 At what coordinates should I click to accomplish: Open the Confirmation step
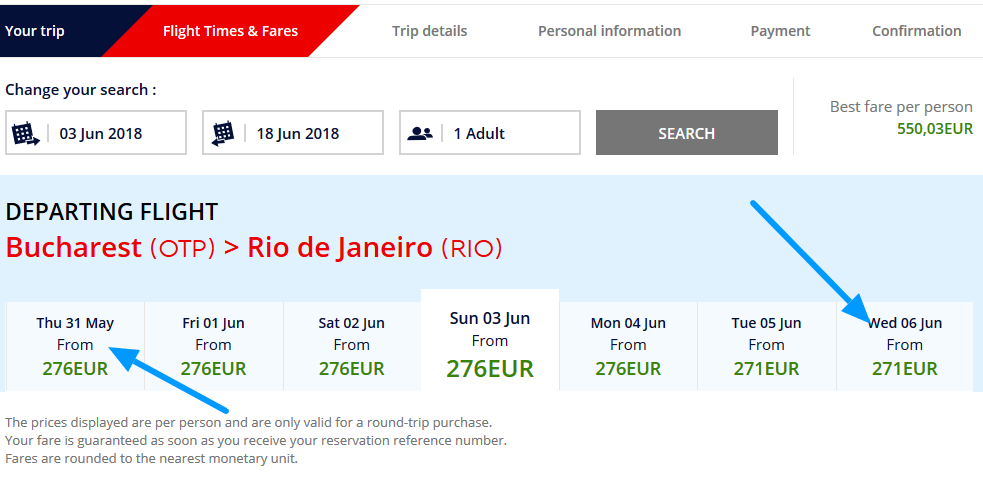tap(916, 31)
